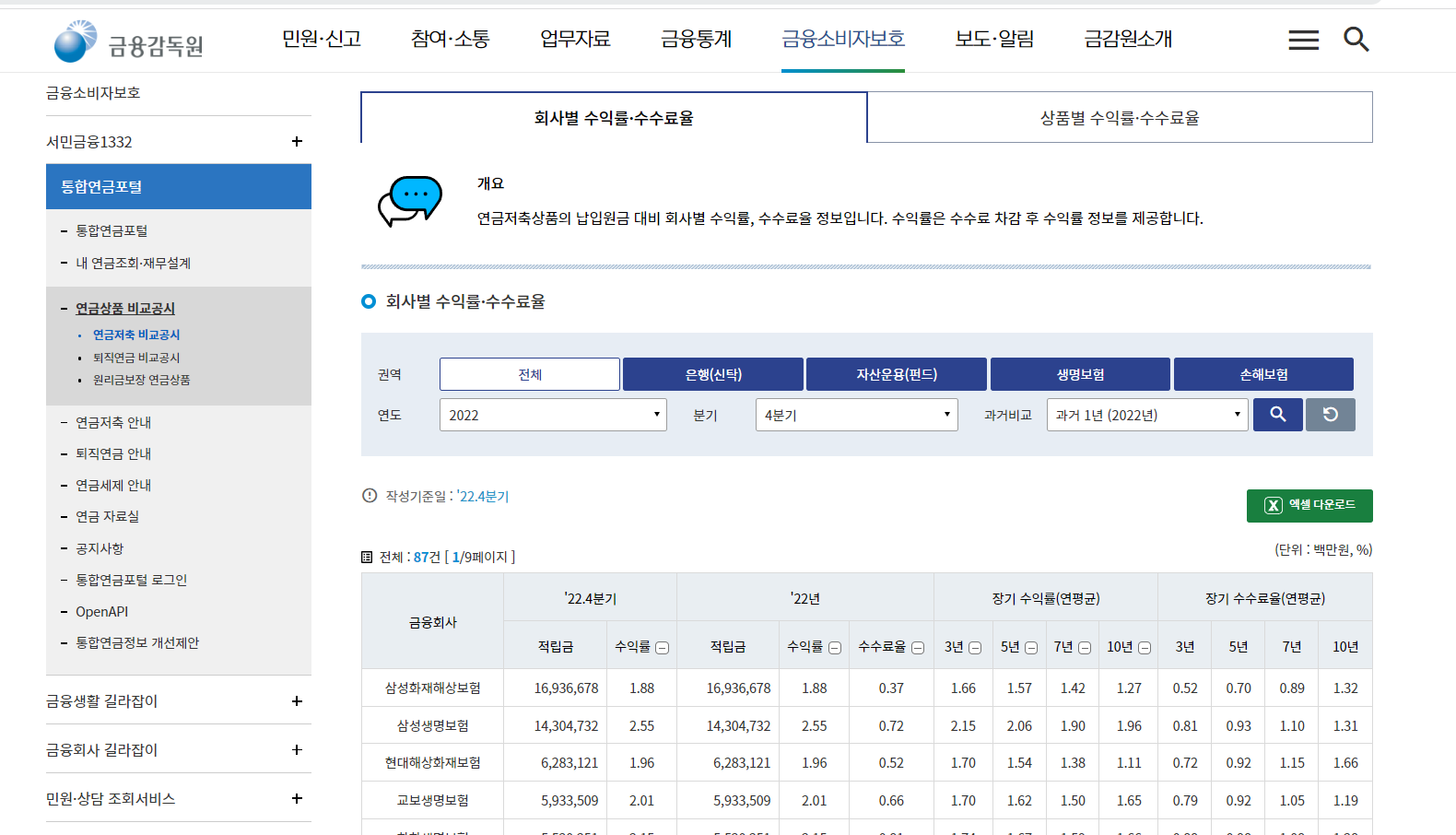Open the 분기 dropdown showing 4분기

857,415
